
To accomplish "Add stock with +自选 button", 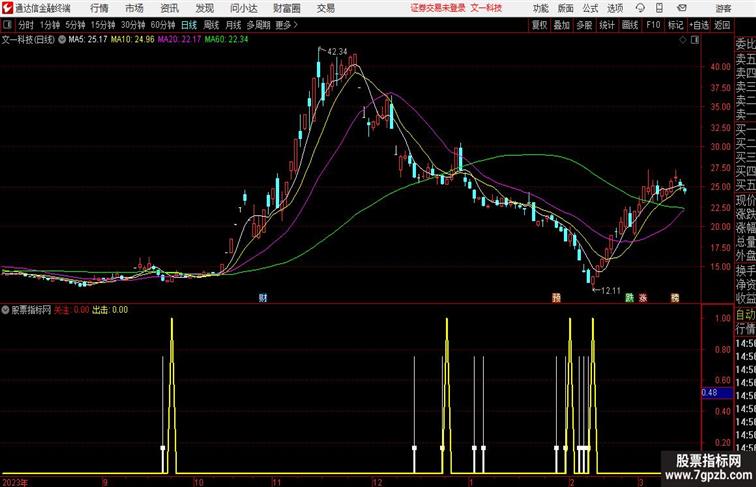I will point(699,25).
